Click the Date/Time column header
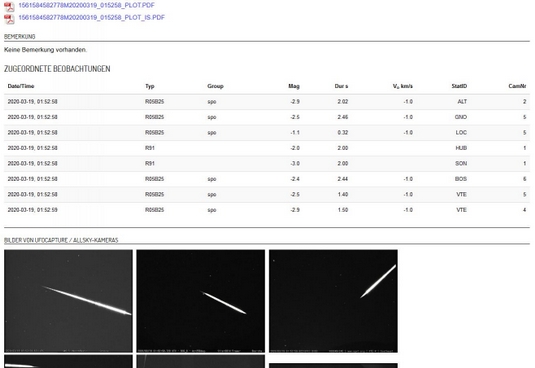Image resolution: width=535 pixels, height=368 pixels. coord(21,86)
